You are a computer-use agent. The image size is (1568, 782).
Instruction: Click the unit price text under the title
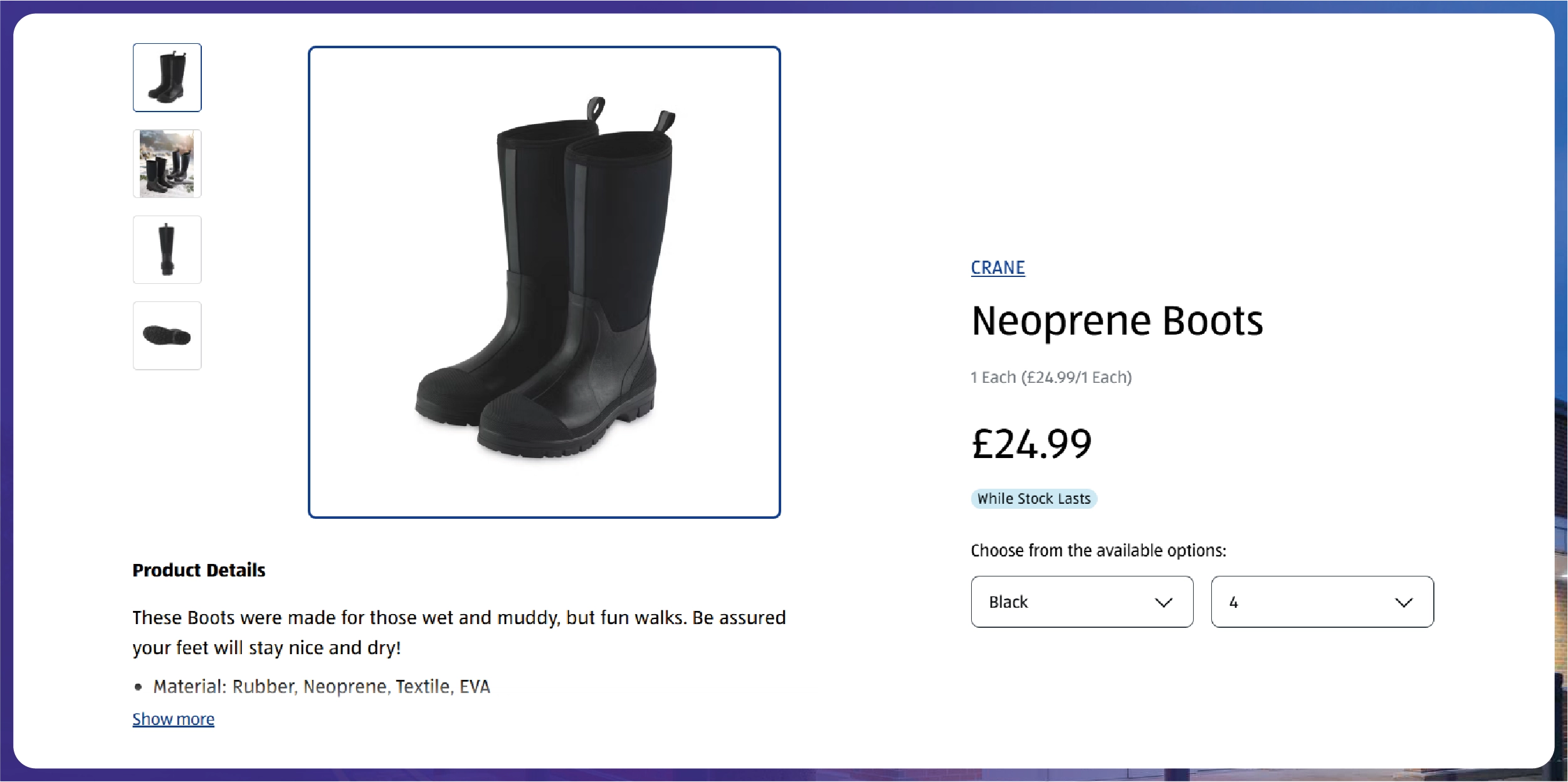point(1051,377)
